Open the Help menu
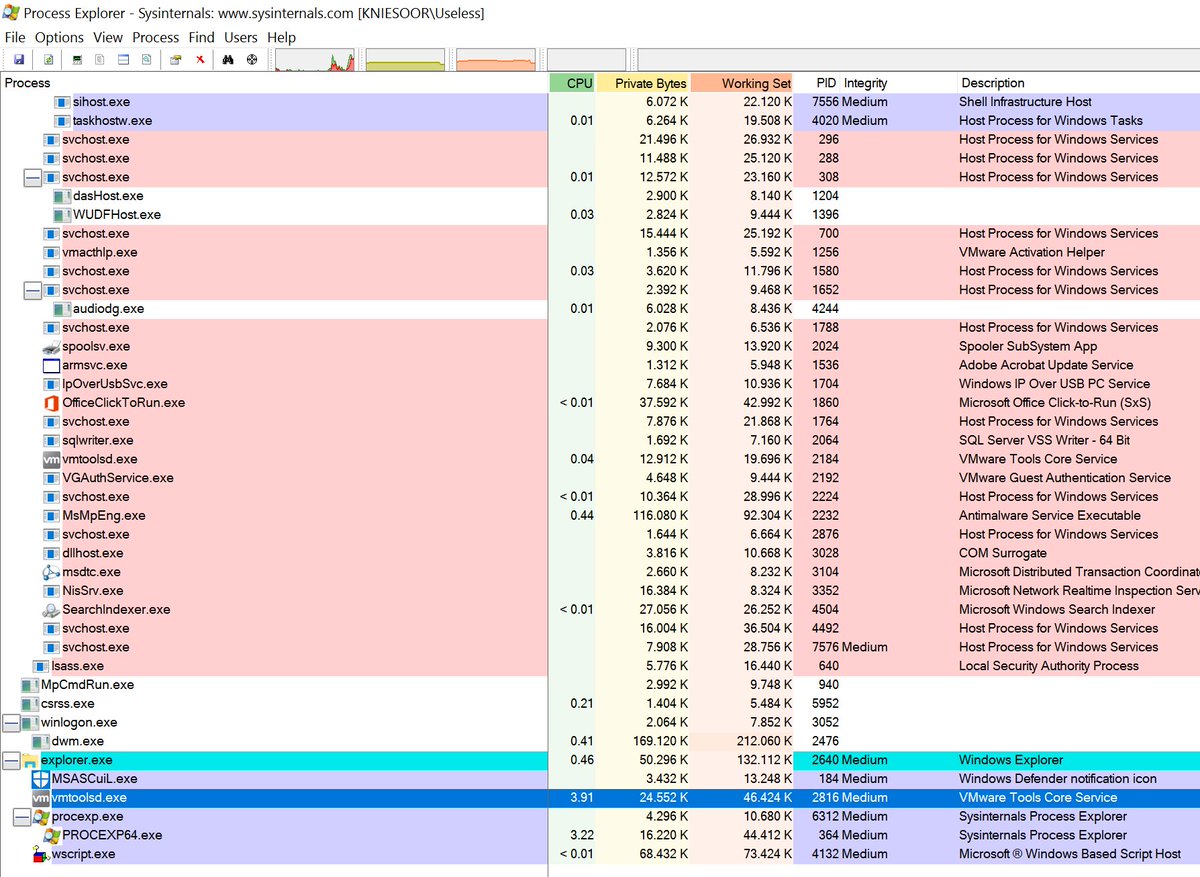 [x=282, y=37]
